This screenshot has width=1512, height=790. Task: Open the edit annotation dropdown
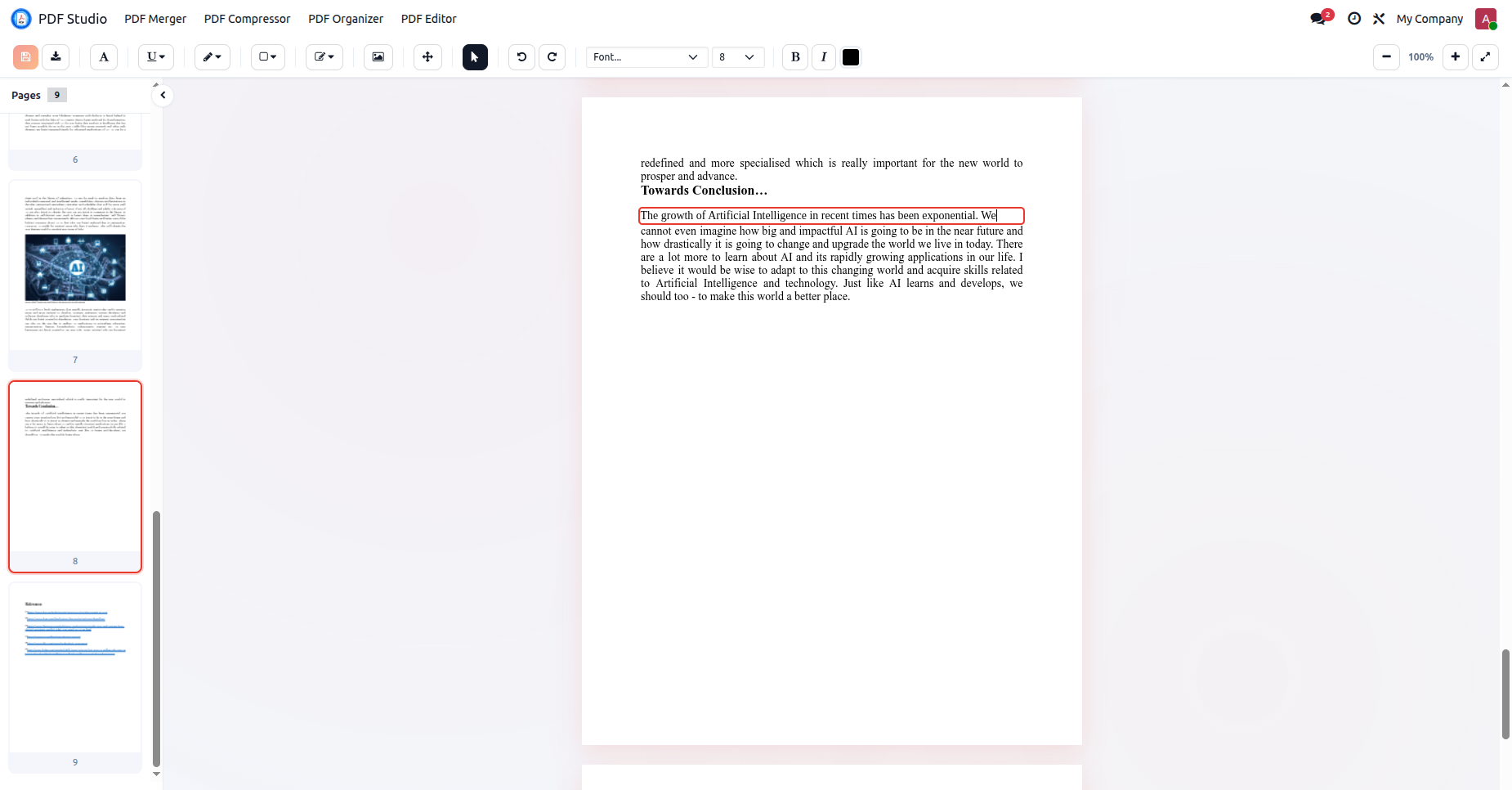pyautogui.click(x=324, y=57)
